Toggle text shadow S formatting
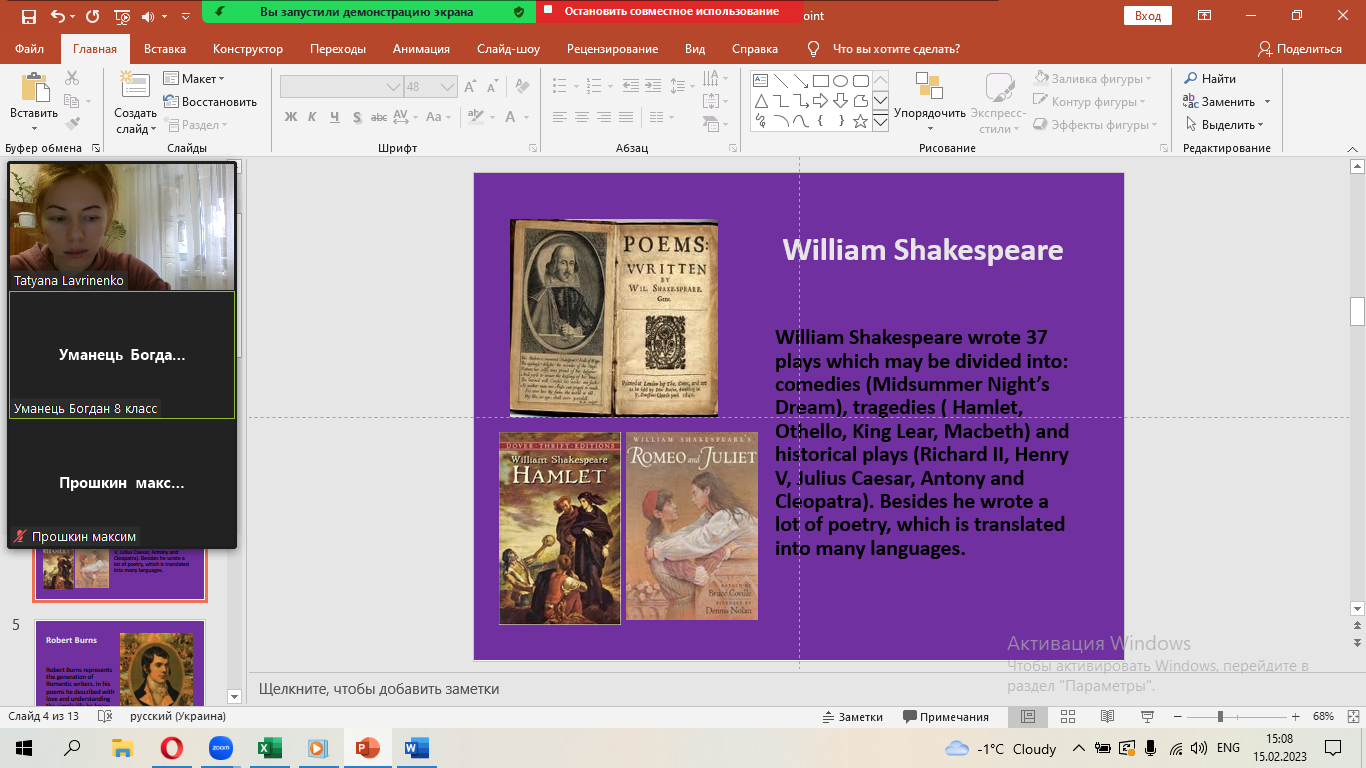 [357, 117]
